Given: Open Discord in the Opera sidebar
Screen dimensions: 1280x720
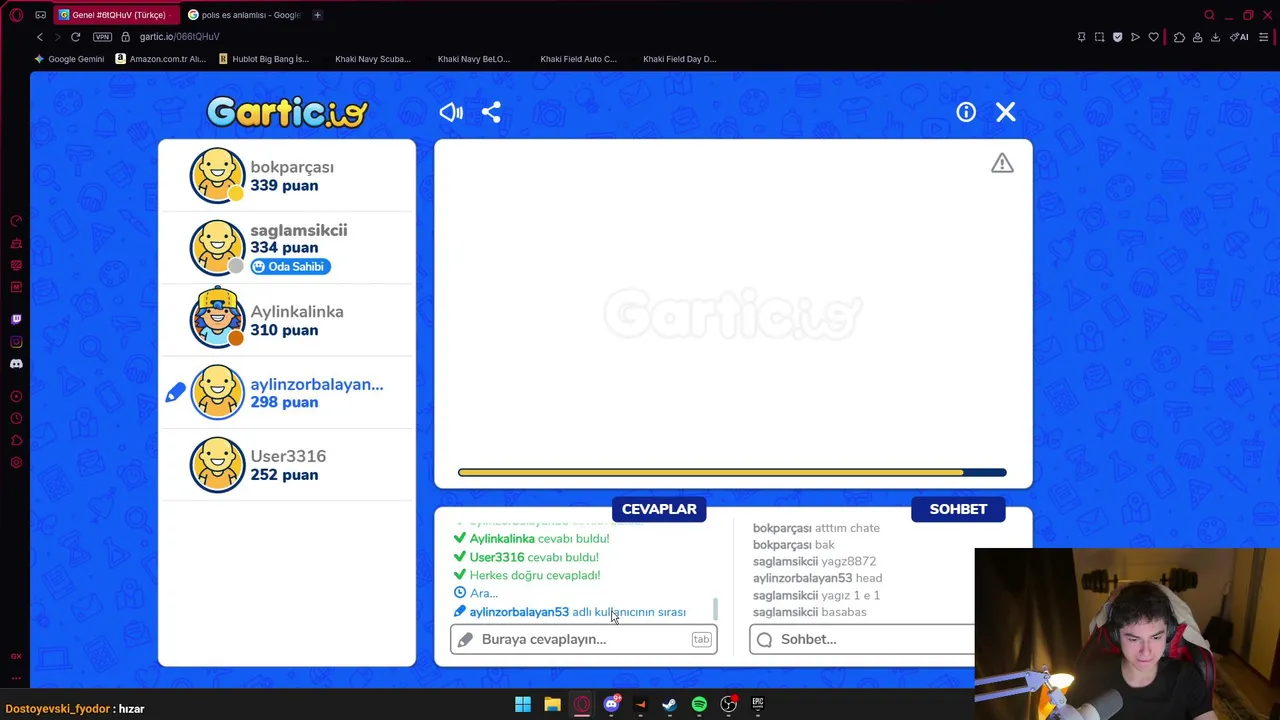Looking at the screenshot, I should pos(16,364).
